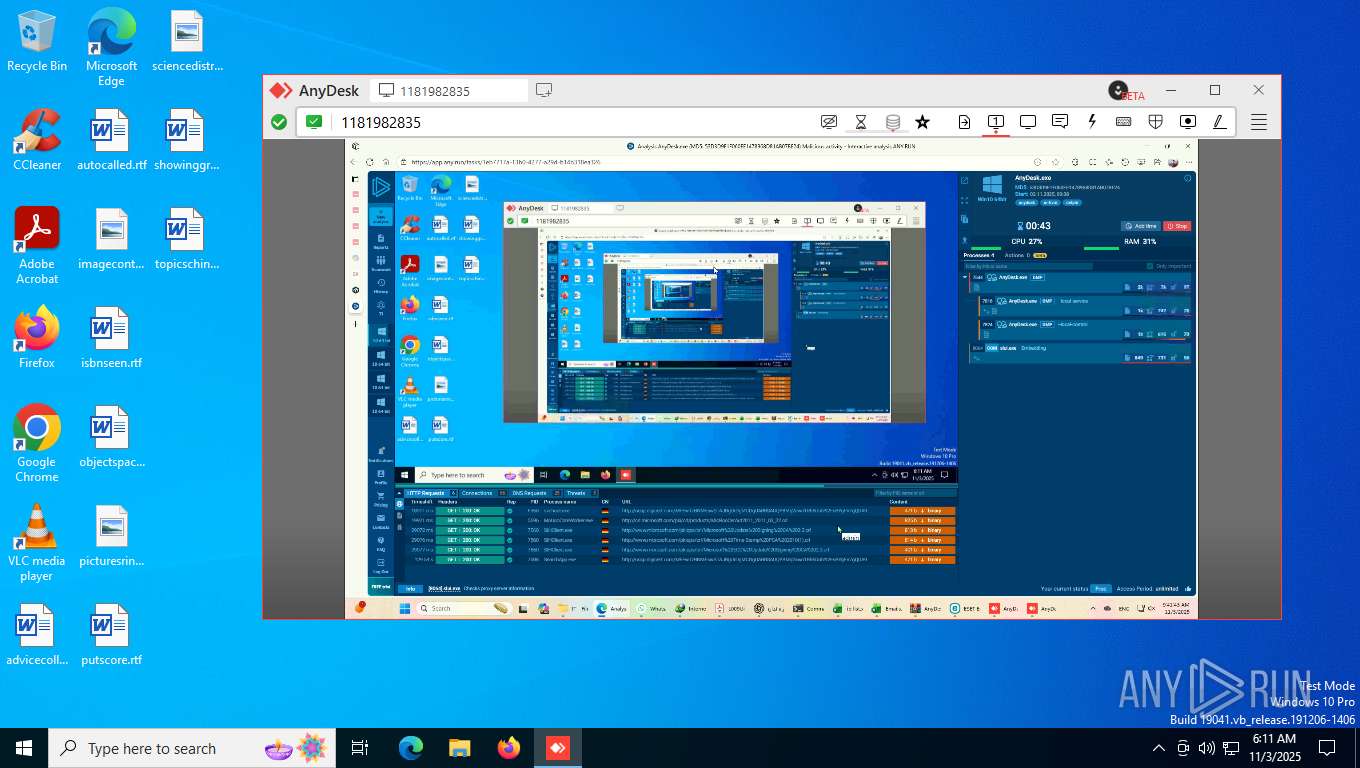The width and height of the screenshot is (1360, 768).
Task: Open the chat icon in AnyDesk toolbar
Action: [x=1060, y=122]
